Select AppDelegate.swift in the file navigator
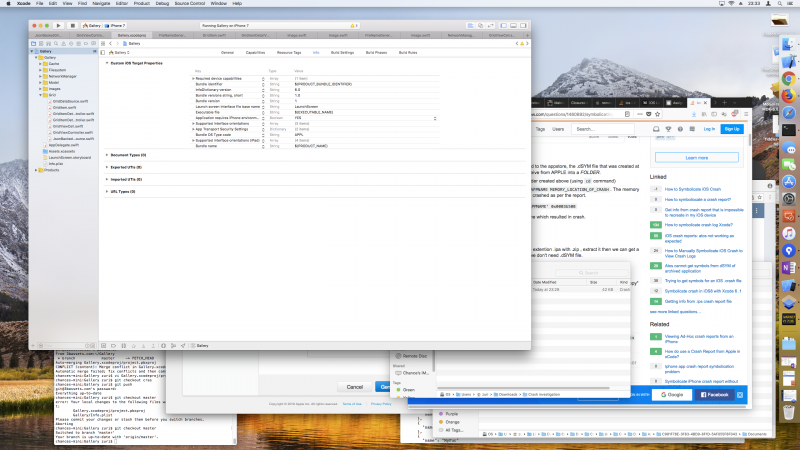The image size is (800, 450). coord(64,145)
